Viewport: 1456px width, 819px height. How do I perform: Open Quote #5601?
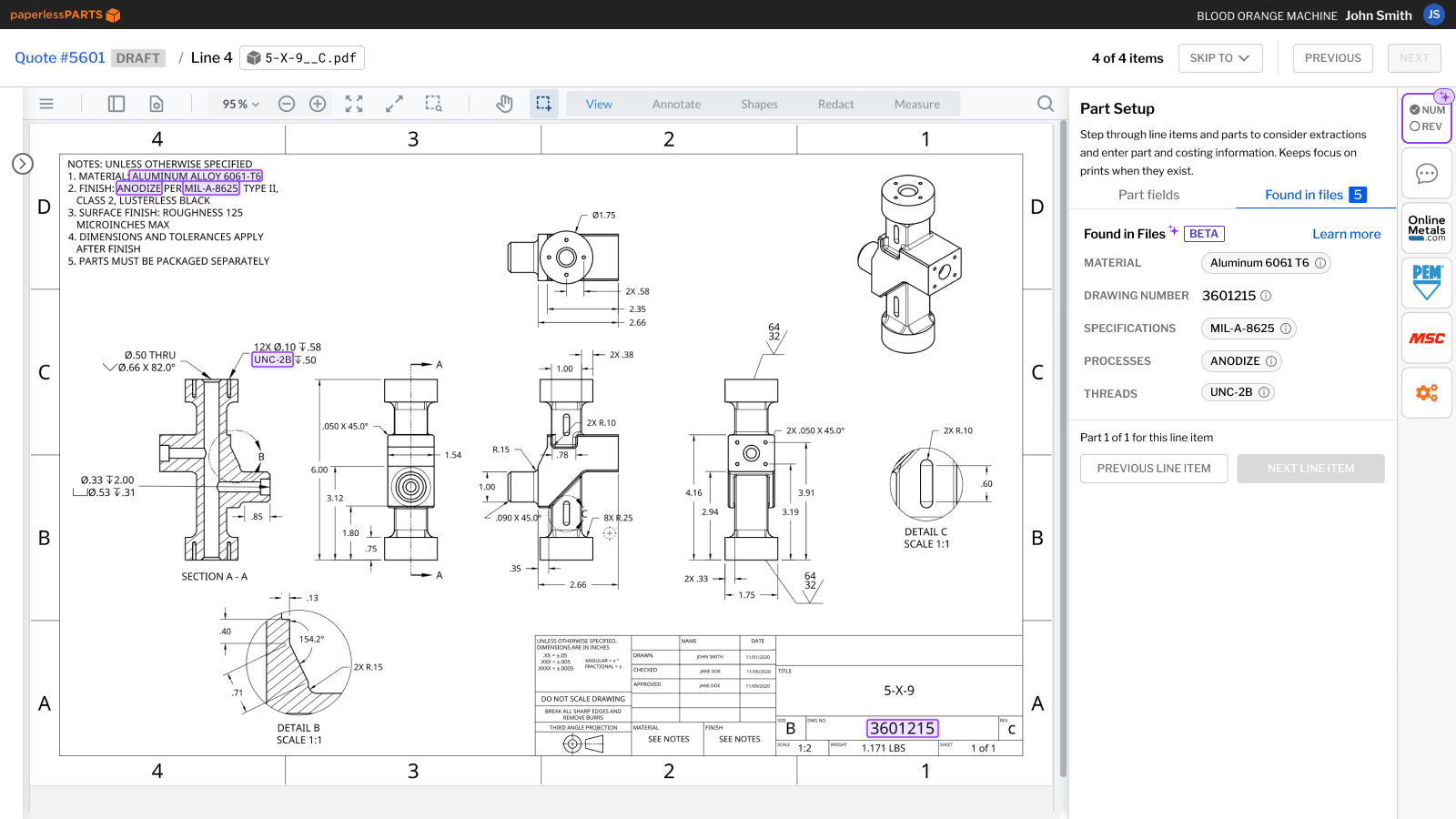point(58,57)
